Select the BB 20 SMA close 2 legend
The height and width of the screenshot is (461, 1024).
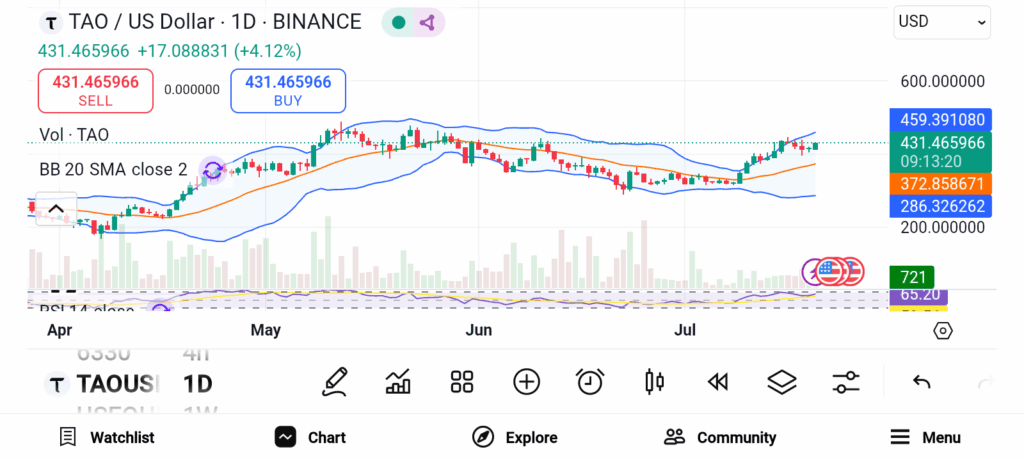point(114,170)
